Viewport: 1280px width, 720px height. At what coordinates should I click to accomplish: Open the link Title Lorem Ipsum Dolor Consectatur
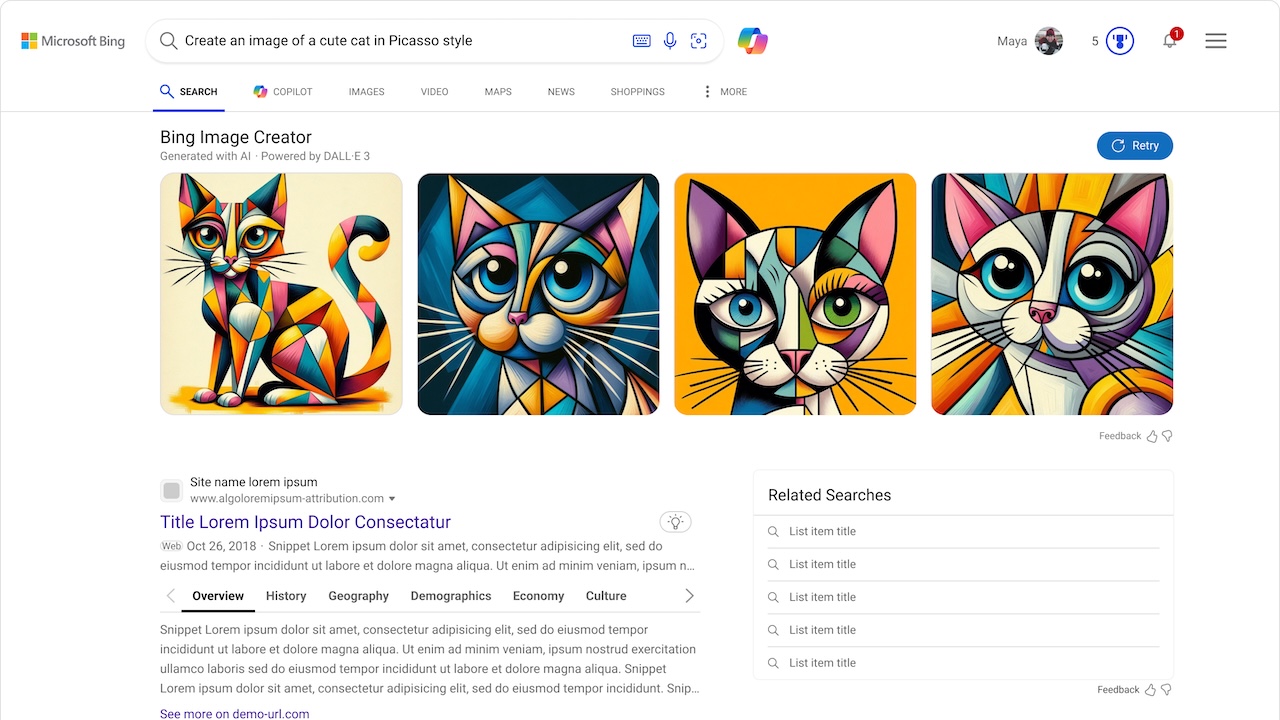coord(304,521)
